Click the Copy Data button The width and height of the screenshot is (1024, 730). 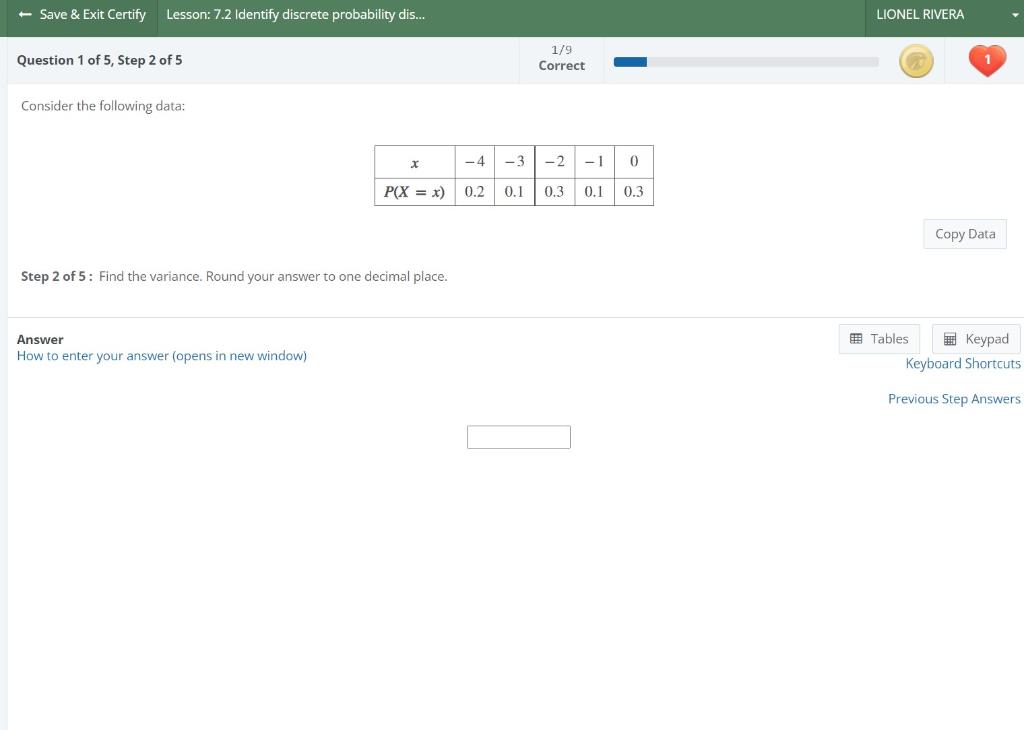[963, 233]
